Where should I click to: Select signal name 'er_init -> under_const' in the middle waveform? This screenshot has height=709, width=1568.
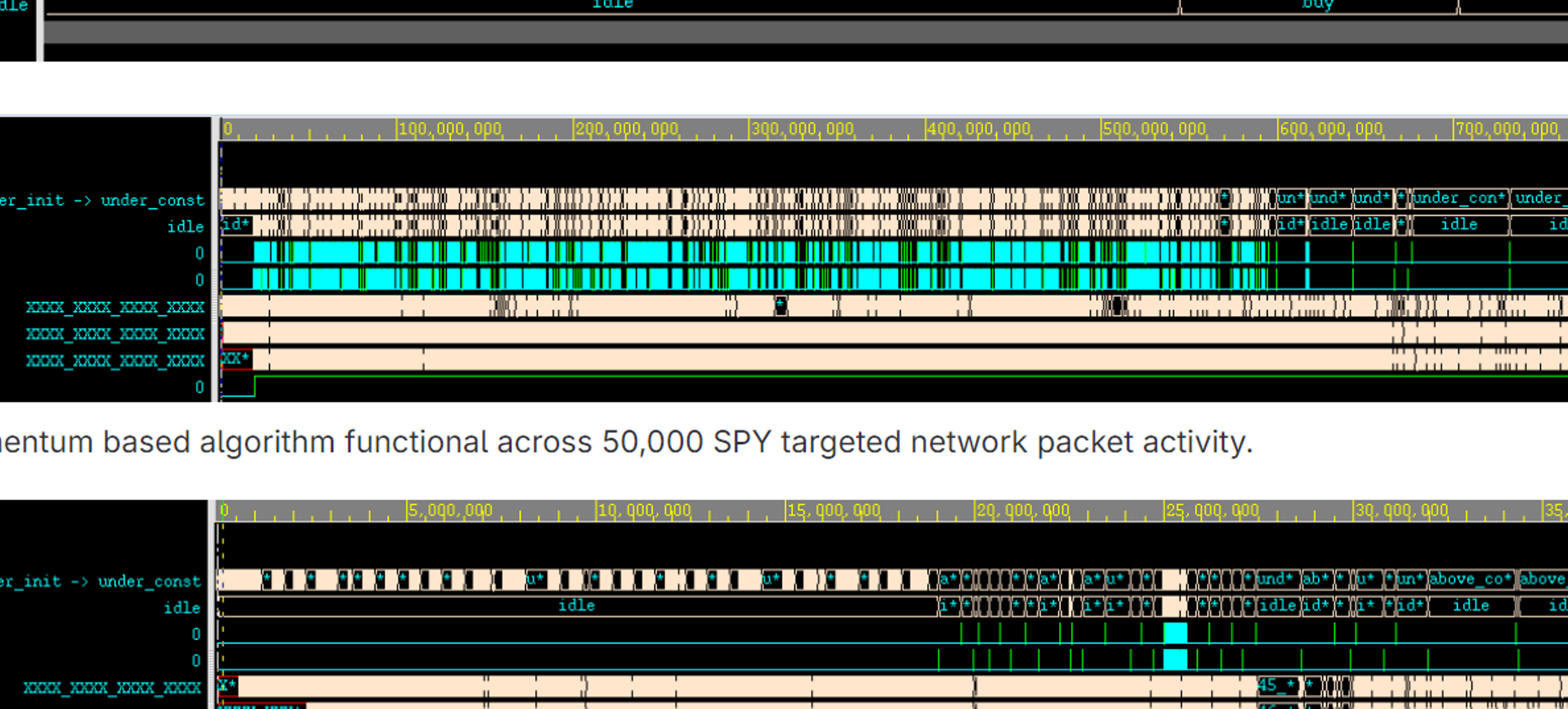(x=102, y=200)
